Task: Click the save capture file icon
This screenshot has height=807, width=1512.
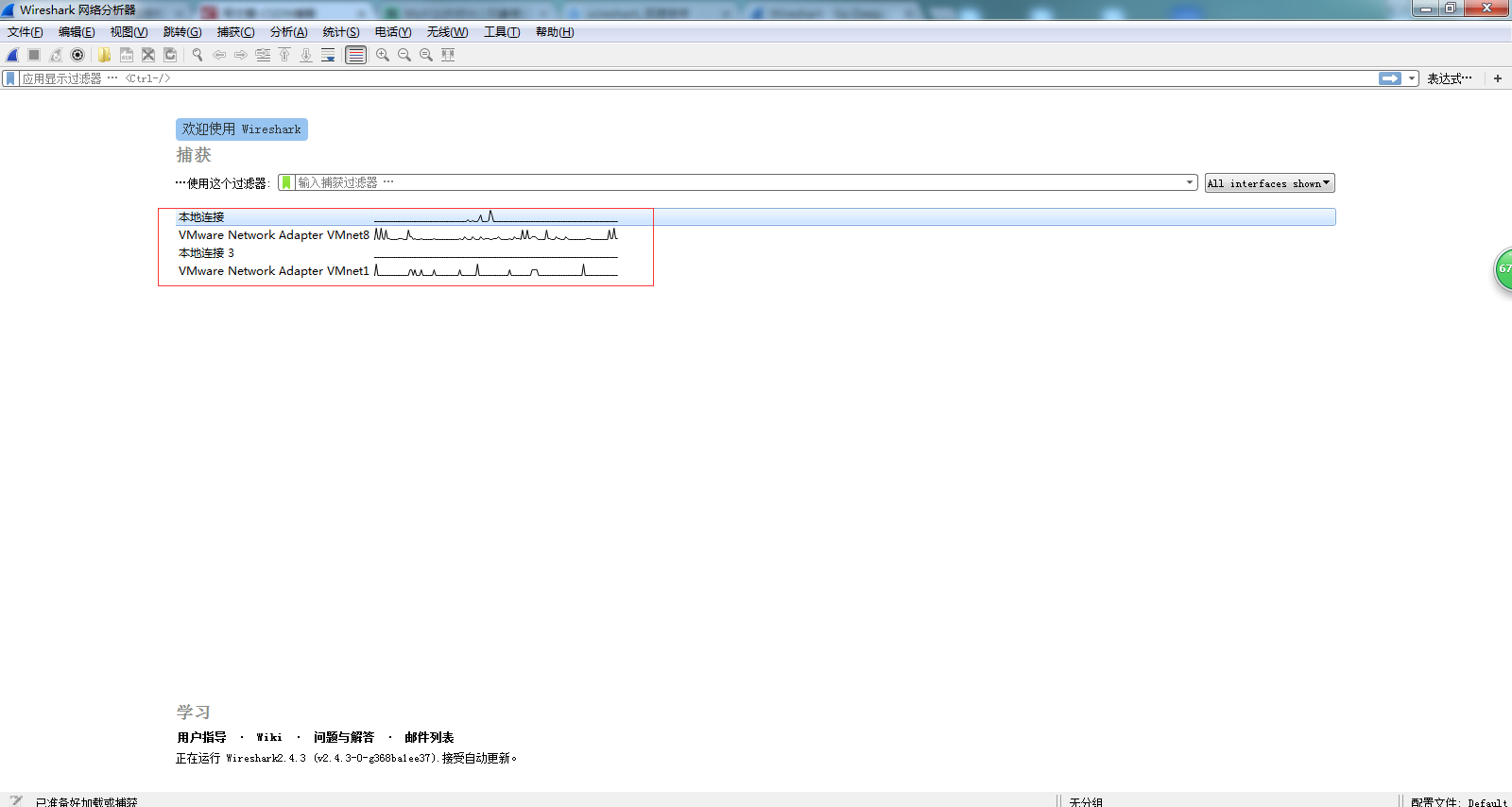Action: click(126, 55)
